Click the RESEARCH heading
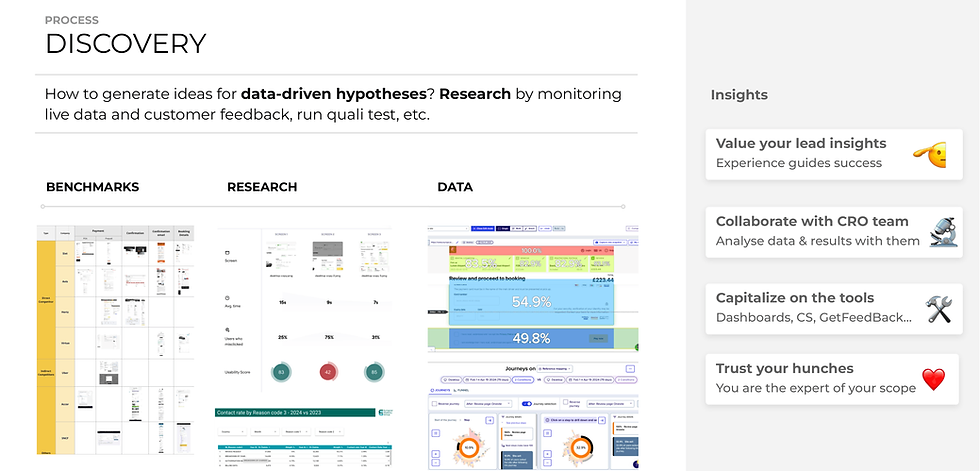The image size is (980, 471). point(262,187)
